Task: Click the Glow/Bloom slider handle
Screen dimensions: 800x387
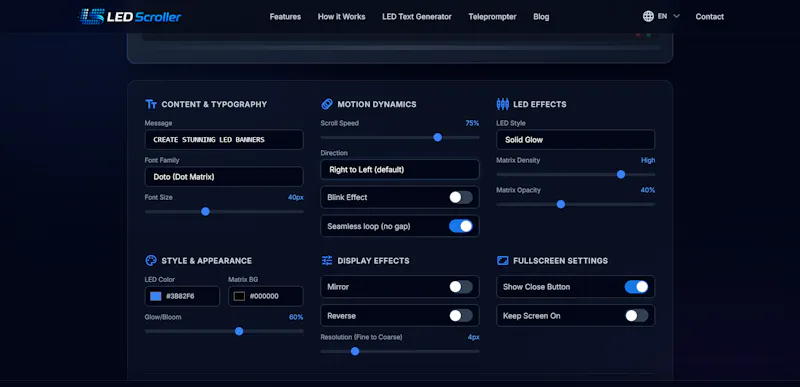Action: (239, 331)
